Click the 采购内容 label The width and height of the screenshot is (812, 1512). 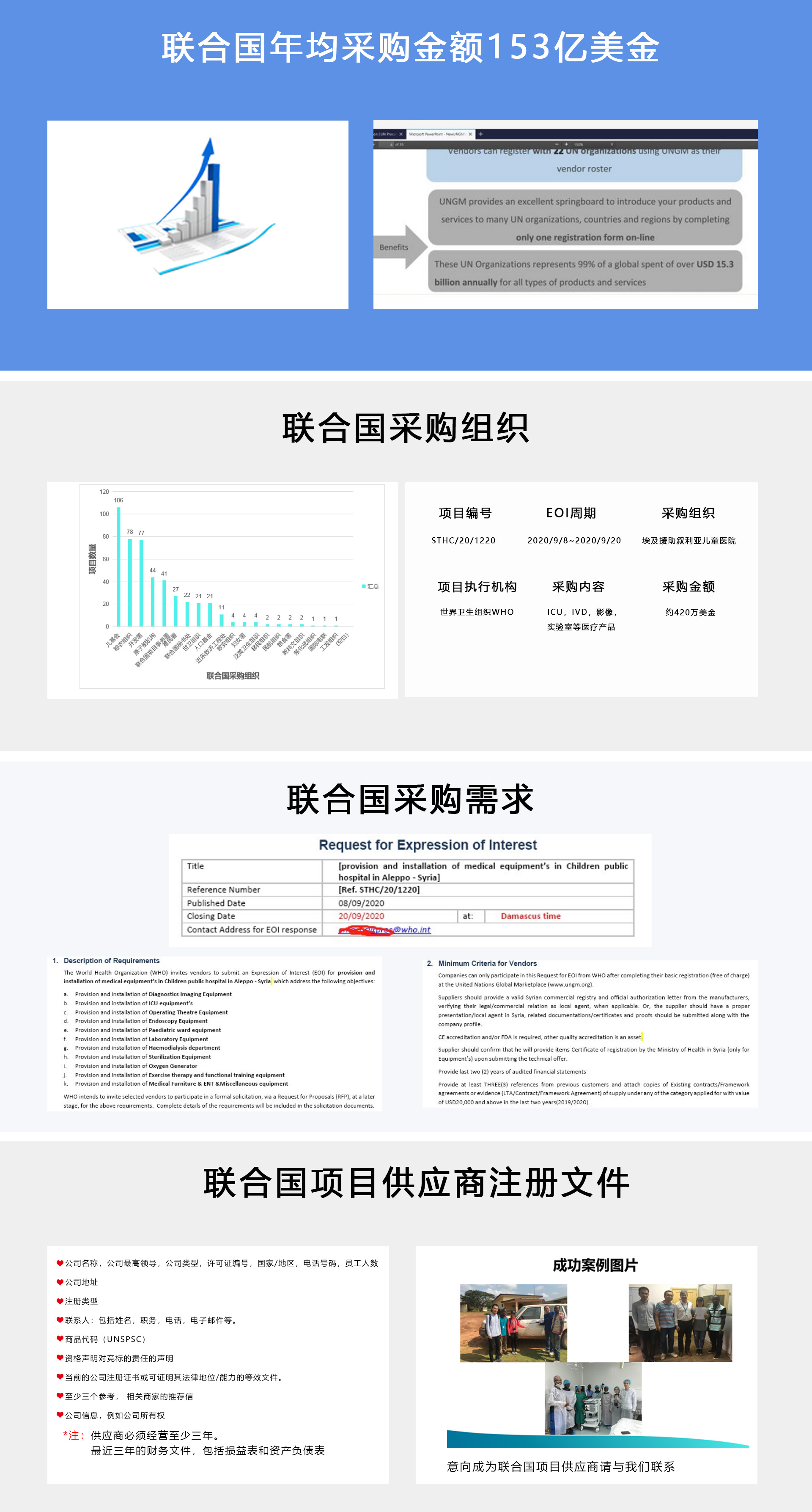pyautogui.click(x=579, y=586)
